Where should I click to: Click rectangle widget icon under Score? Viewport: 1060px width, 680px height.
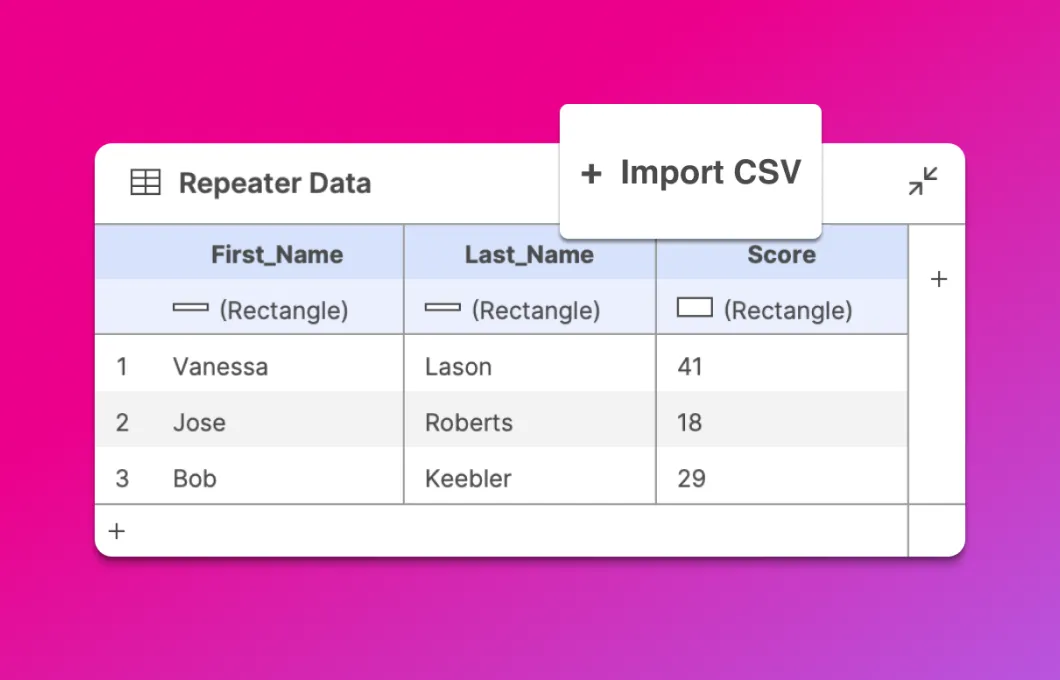(695, 308)
